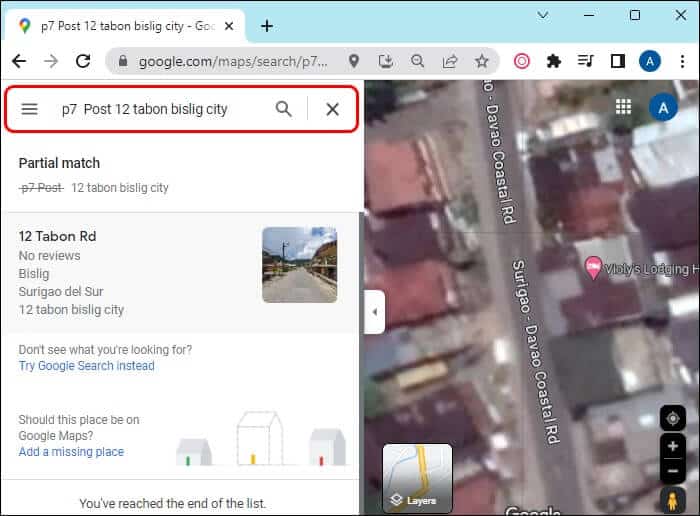Viewport: 700px width, 516px height.
Task: Click 'You've reached the end of the list' text
Action: coord(173,504)
